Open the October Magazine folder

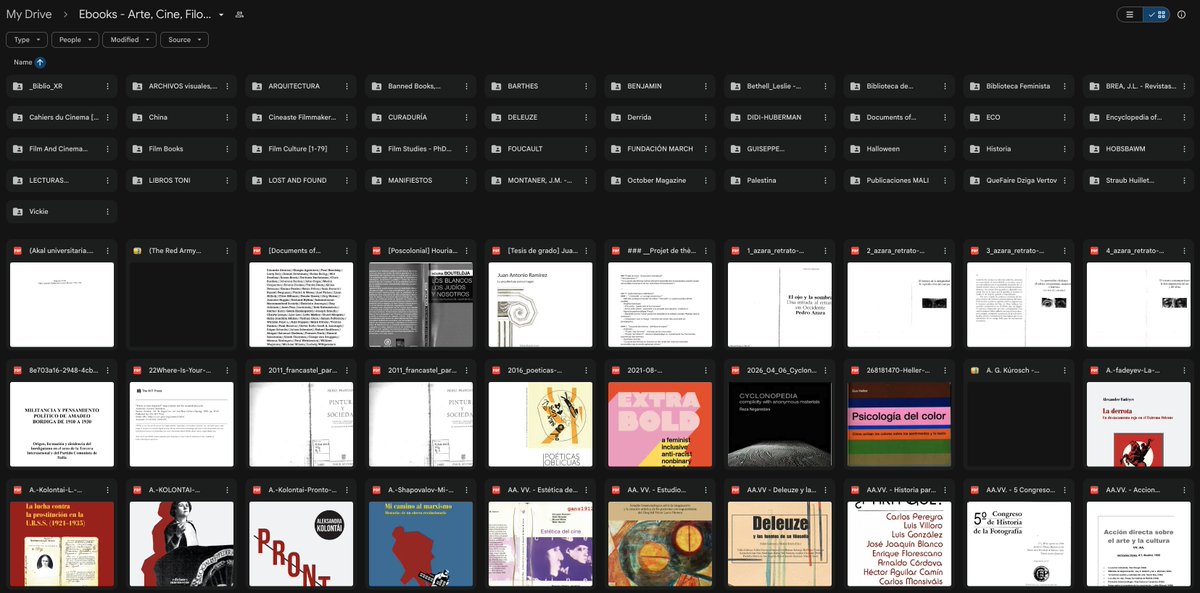pyautogui.click(x=660, y=180)
